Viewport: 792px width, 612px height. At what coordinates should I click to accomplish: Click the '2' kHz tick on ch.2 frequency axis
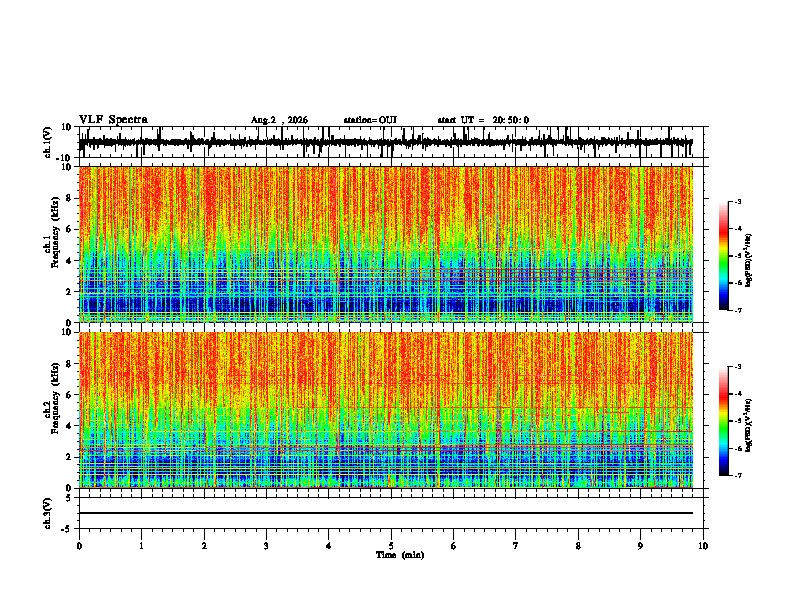pos(70,457)
